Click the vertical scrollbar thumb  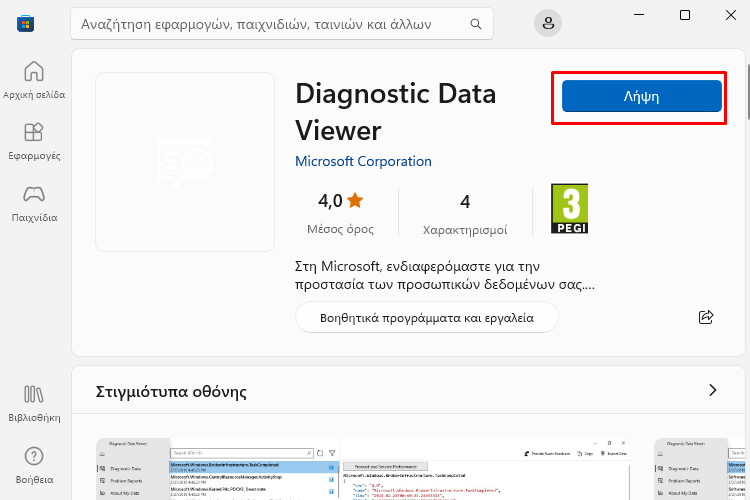pyautogui.click(x=748, y=91)
